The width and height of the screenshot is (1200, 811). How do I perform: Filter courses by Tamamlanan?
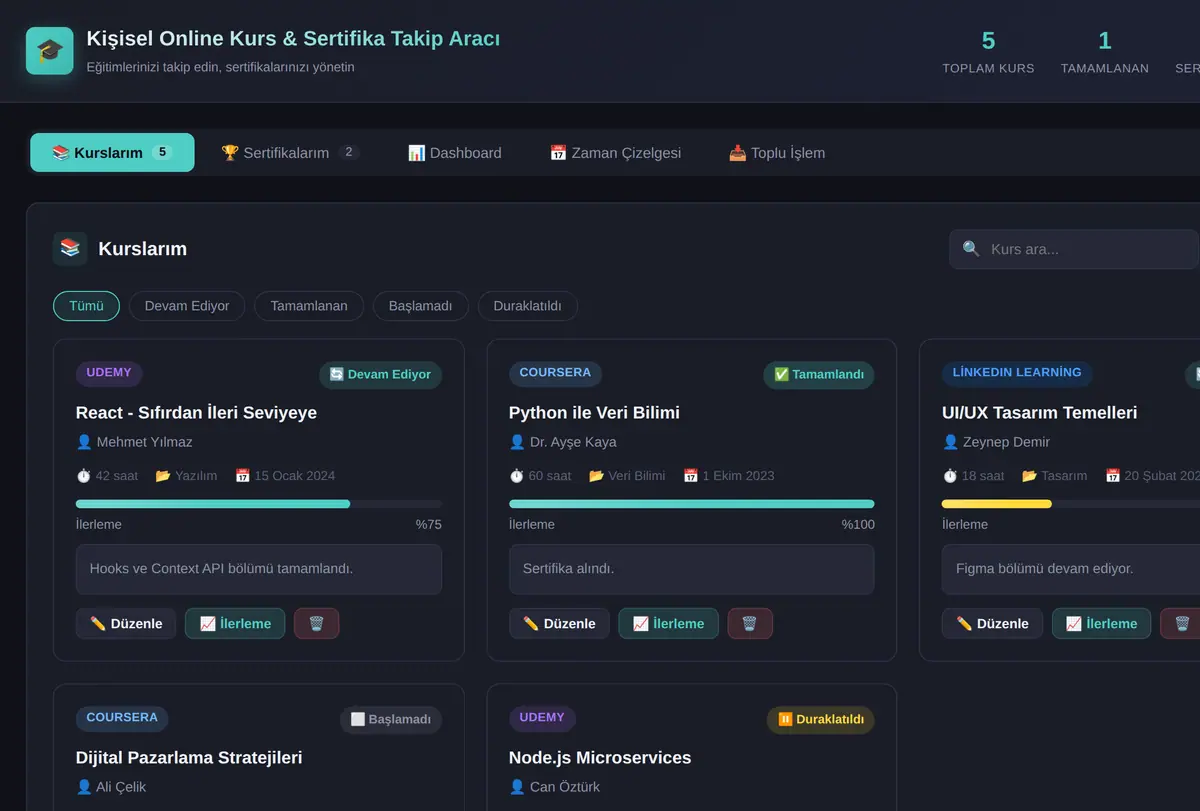309,306
